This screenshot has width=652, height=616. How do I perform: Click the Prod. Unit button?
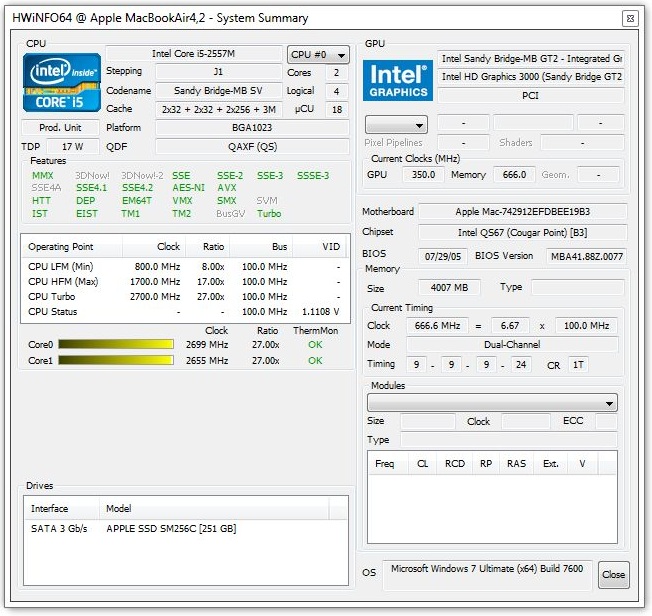(x=60, y=127)
